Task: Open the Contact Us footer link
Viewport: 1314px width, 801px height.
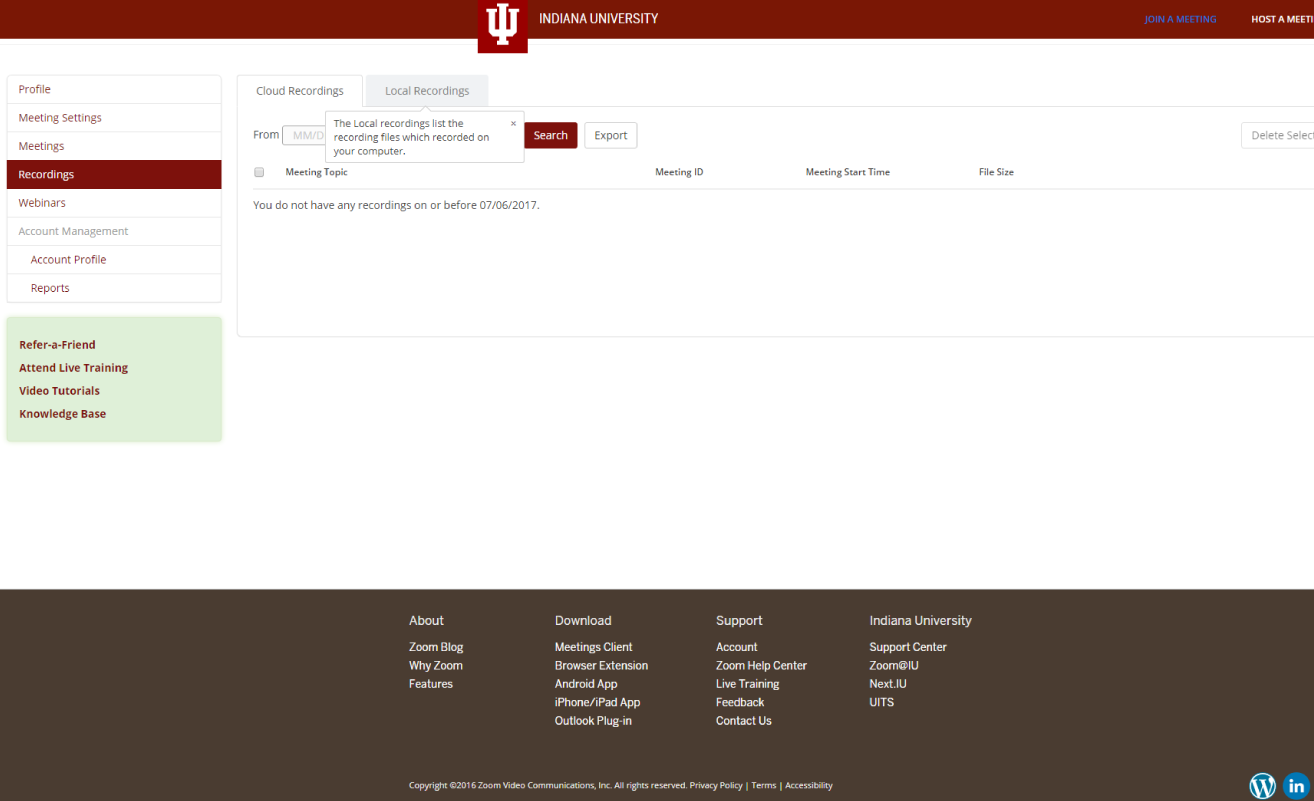Action: coord(744,721)
